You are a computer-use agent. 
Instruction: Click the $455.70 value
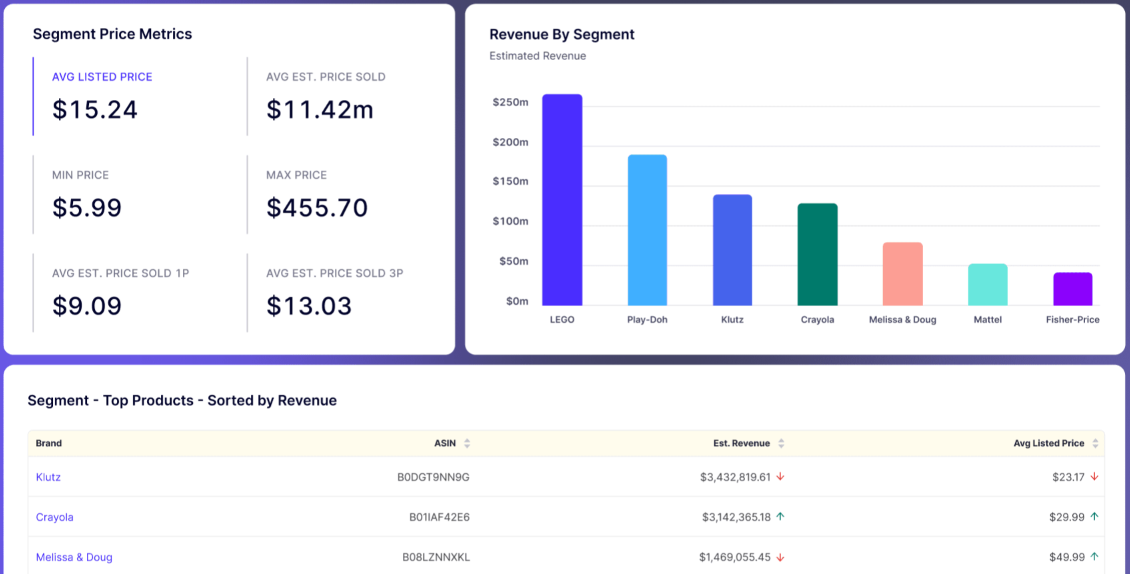317,208
